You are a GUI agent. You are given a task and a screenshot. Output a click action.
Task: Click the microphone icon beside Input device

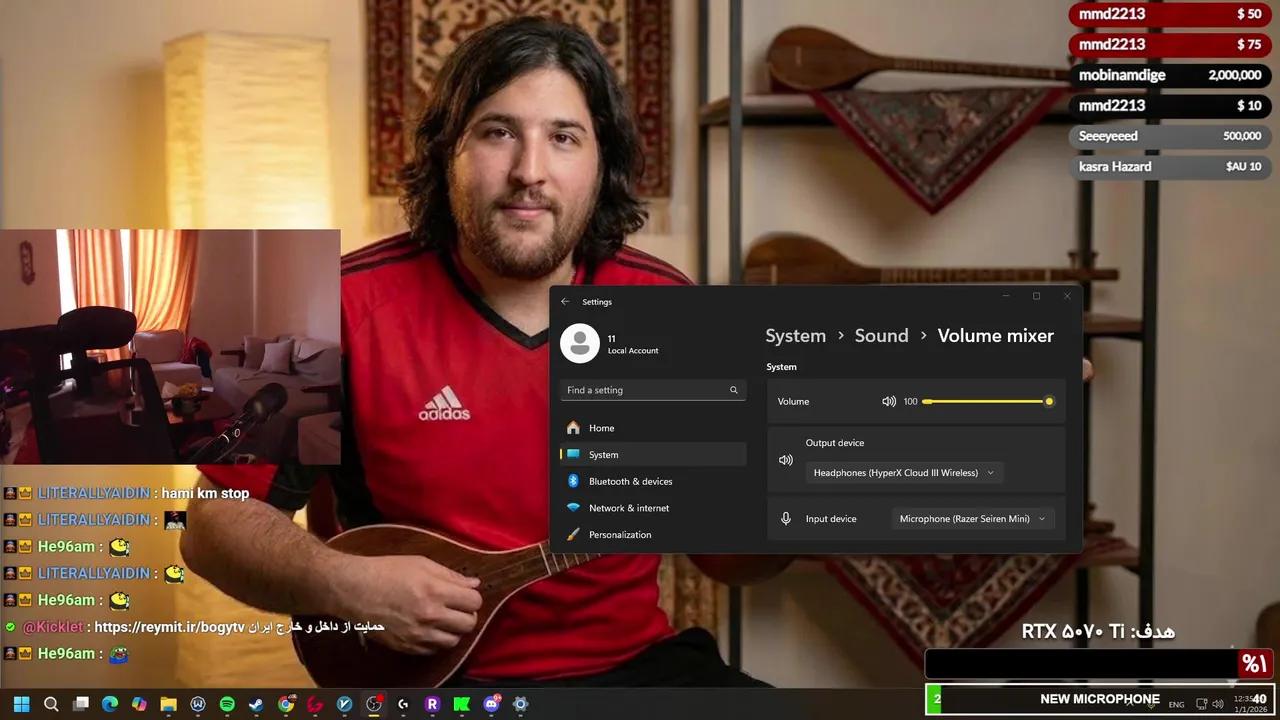[786, 519]
